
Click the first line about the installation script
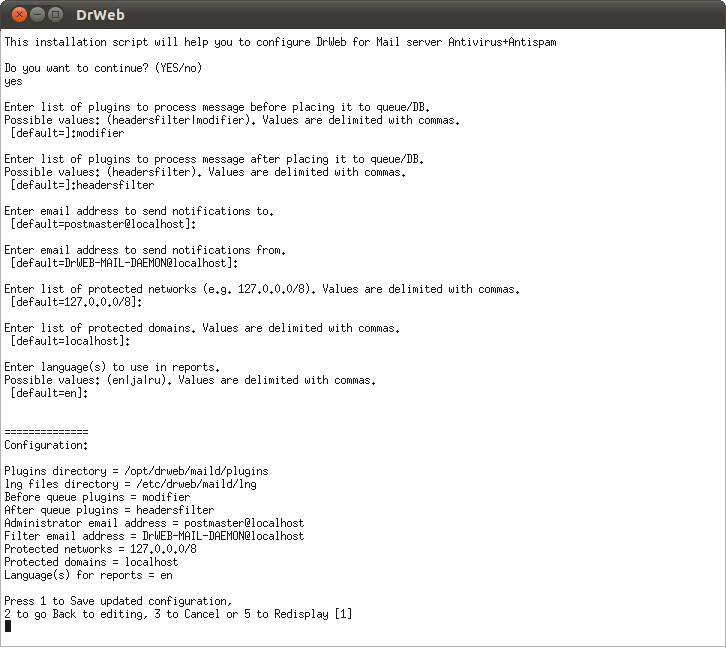point(280,42)
